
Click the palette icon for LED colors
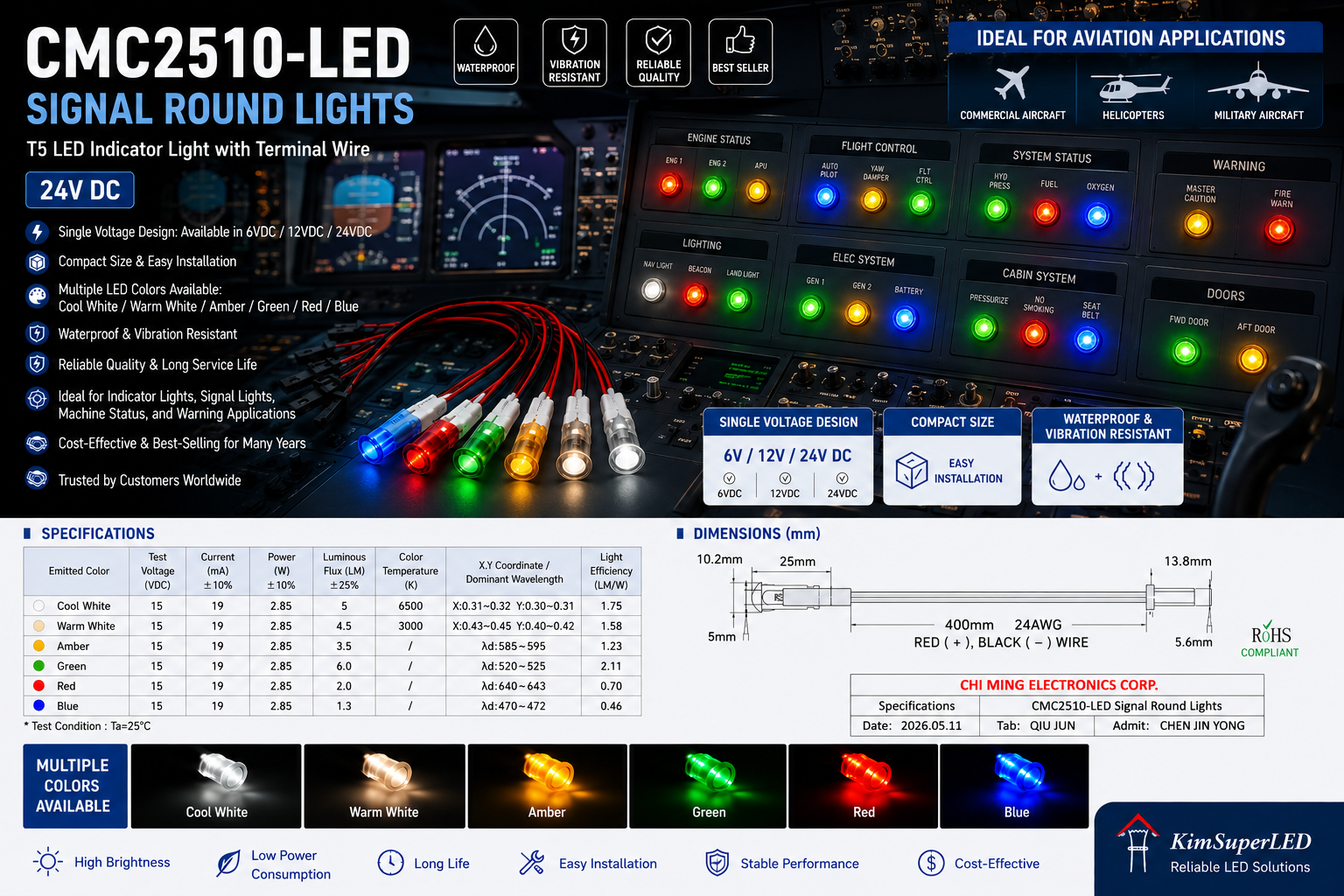37,296
